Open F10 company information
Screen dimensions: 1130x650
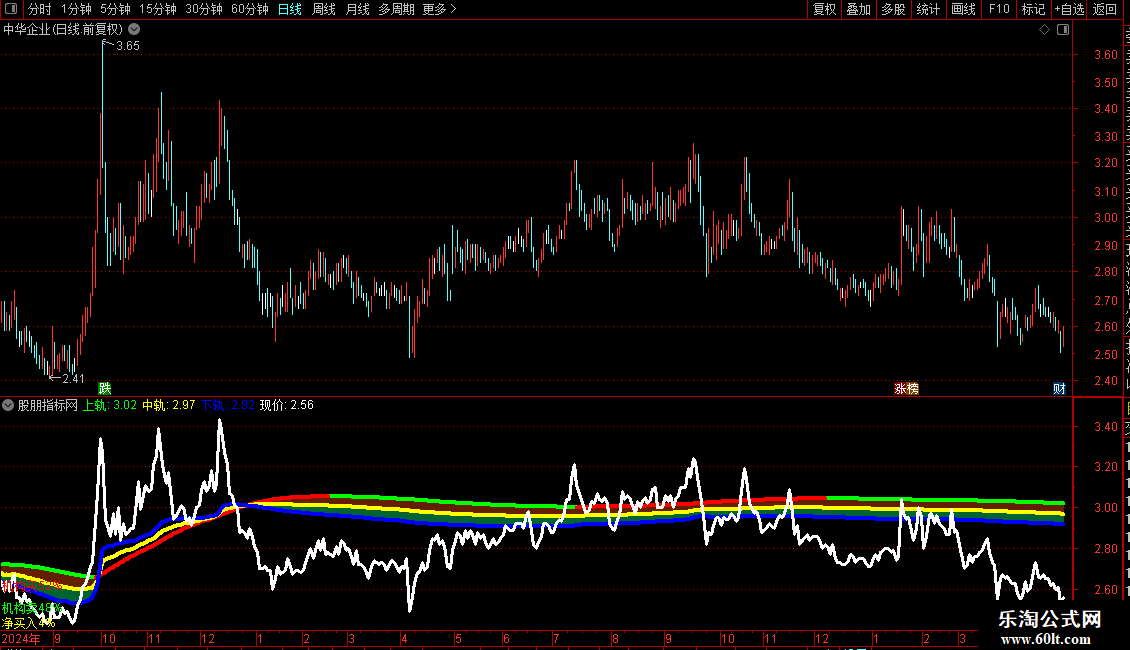[x=998, y=9]
